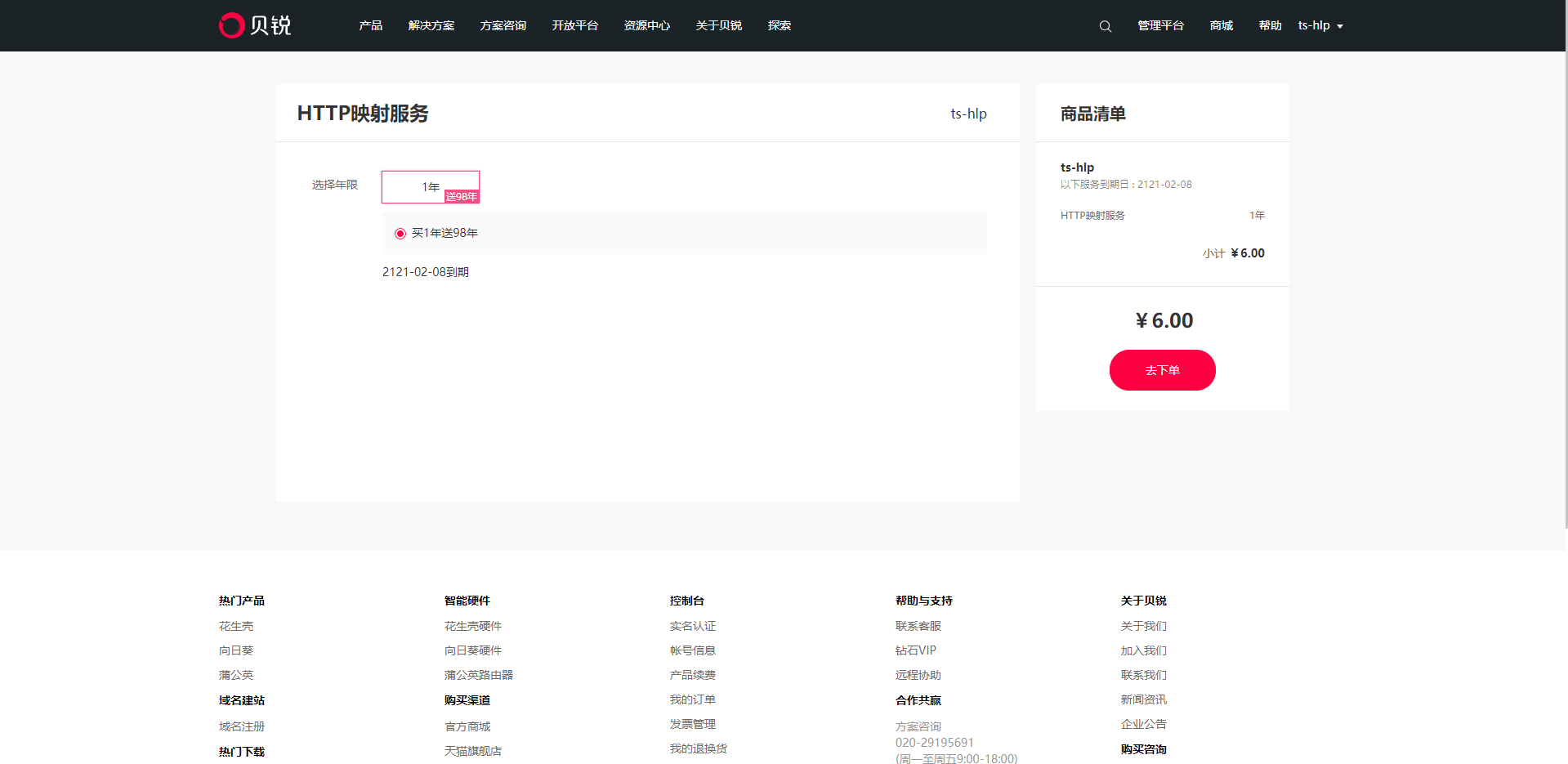Click the 控制台 footer heading
The image size is (1568, 764).
click(x=687, y=601)
